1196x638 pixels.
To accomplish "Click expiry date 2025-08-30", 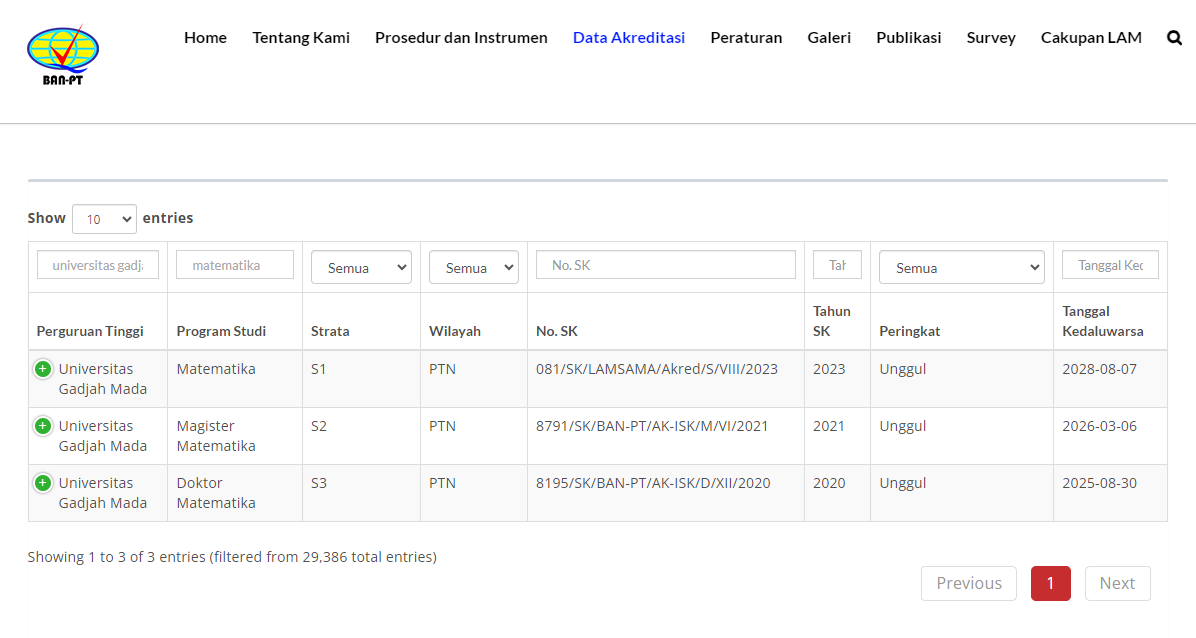I will tap(1099, 483).
